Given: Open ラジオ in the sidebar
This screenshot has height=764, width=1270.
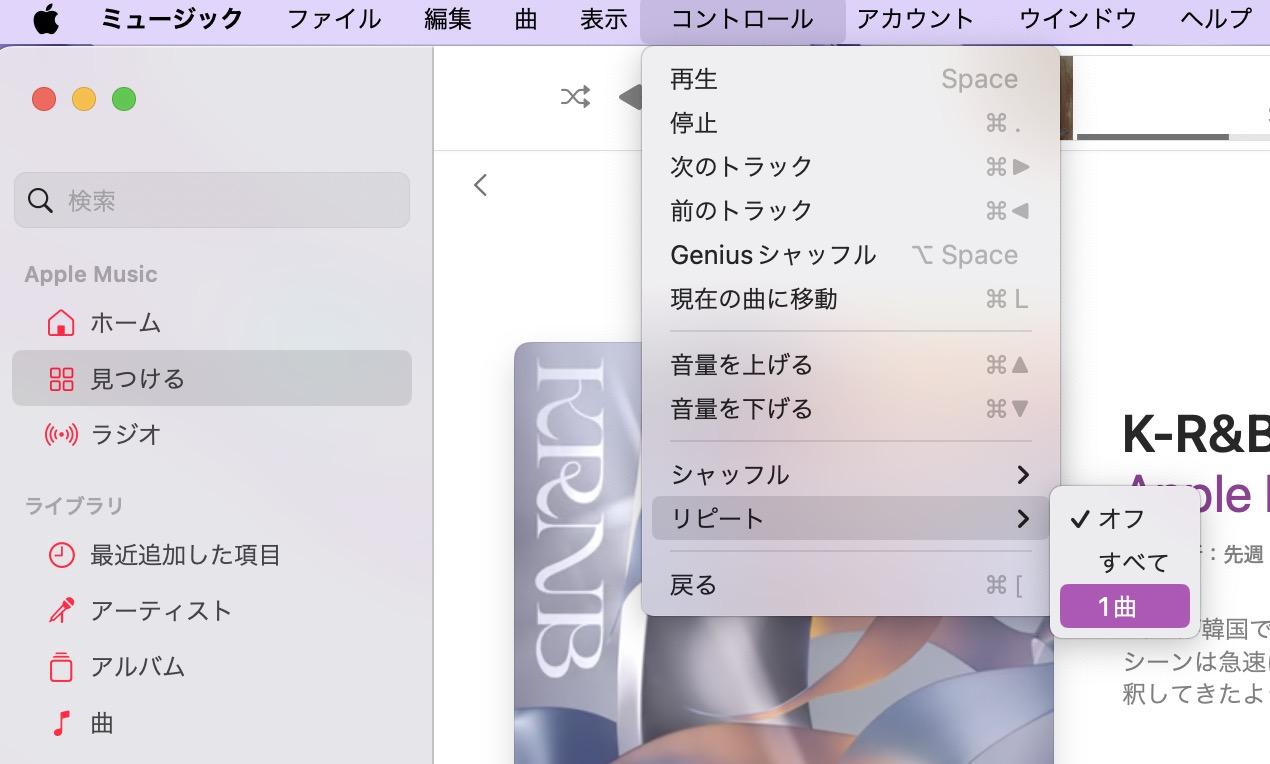Looking at the screenshot, I should coord(212,435).
